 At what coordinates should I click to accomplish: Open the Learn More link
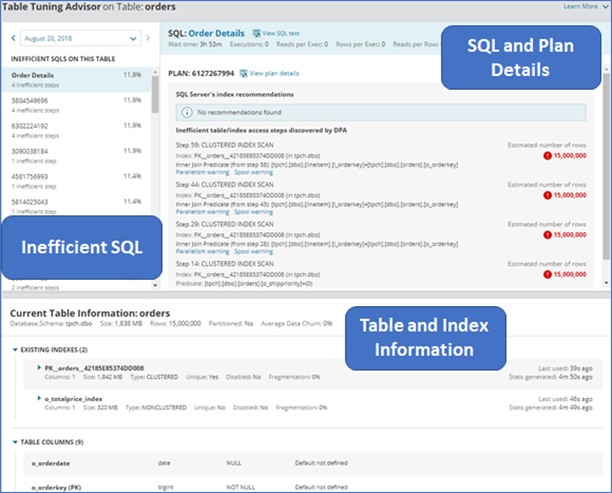(580, 6)
